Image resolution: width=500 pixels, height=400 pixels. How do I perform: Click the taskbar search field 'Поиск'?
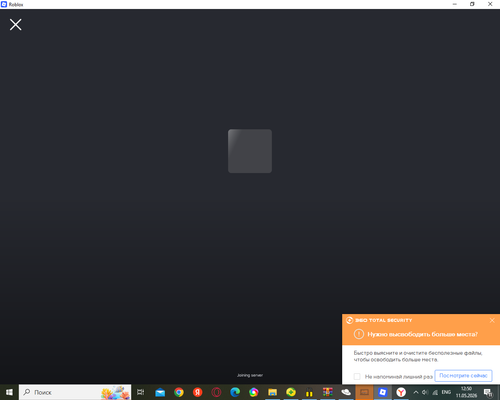pos(75,392)
